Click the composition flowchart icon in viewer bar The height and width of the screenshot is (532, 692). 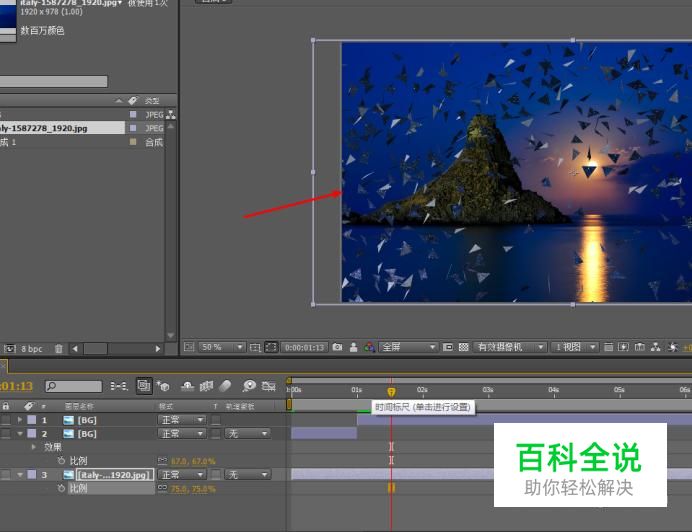point(655,347)
